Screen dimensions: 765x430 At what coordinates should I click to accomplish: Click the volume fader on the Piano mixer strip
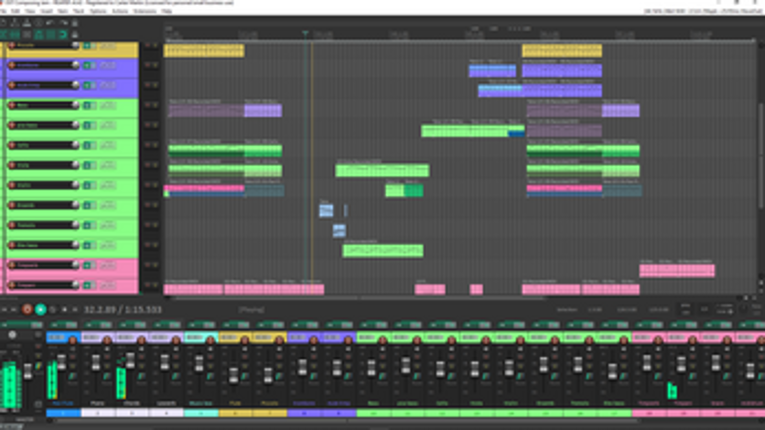[x=96, y=363]
